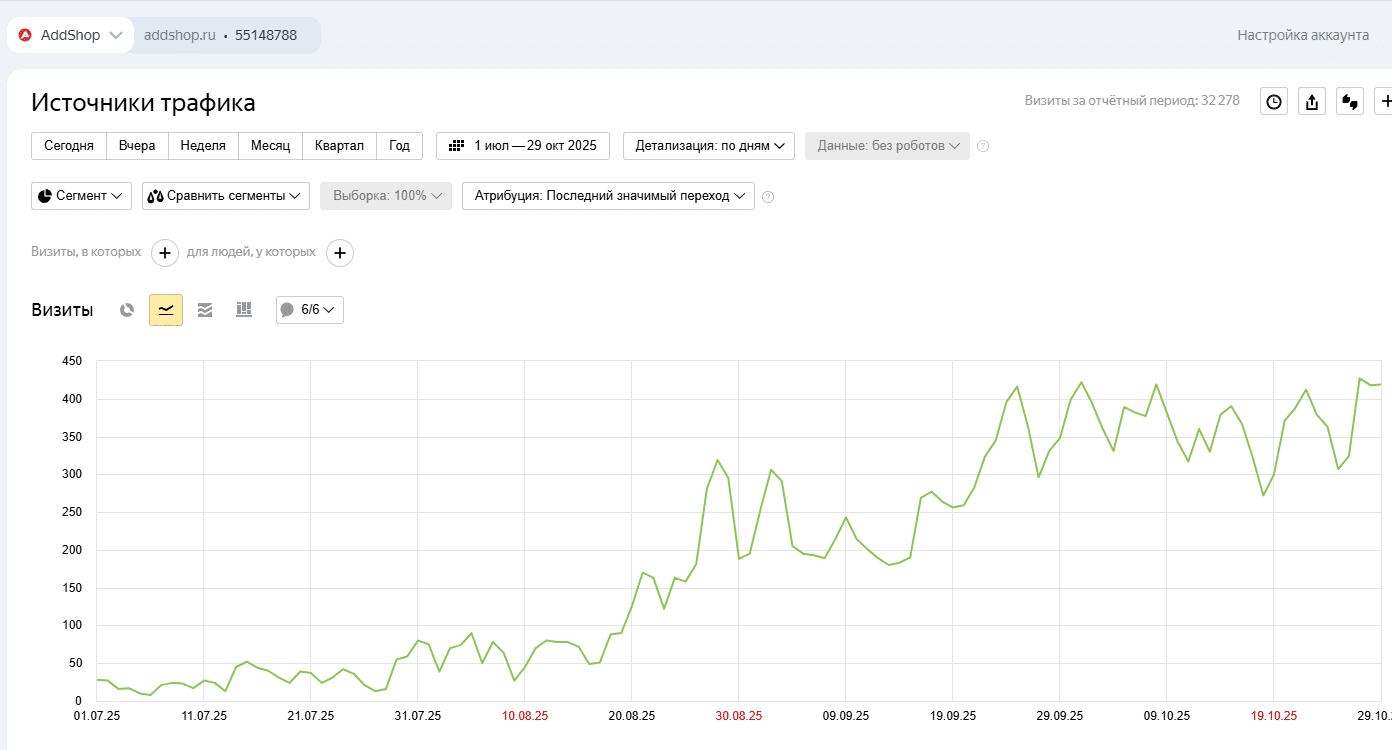
Task: Select the stacked area chart icon
Action: click(x=205, y=310)
